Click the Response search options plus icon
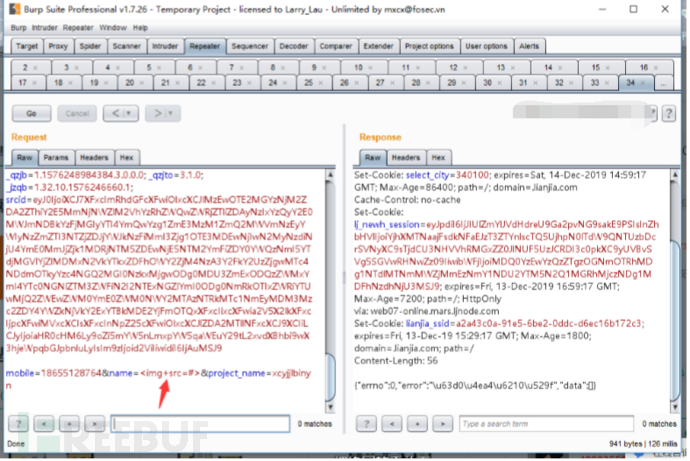 tap(417, 424)
